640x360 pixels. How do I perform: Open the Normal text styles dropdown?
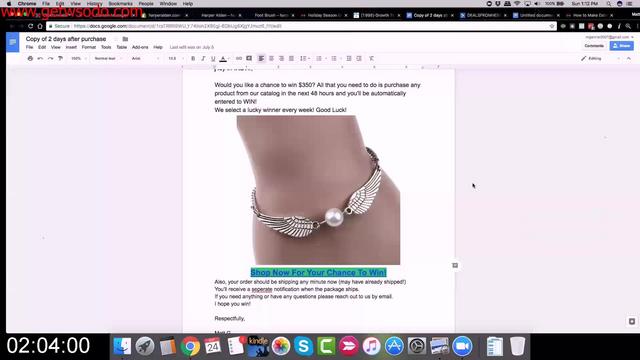tap(108, 59)
